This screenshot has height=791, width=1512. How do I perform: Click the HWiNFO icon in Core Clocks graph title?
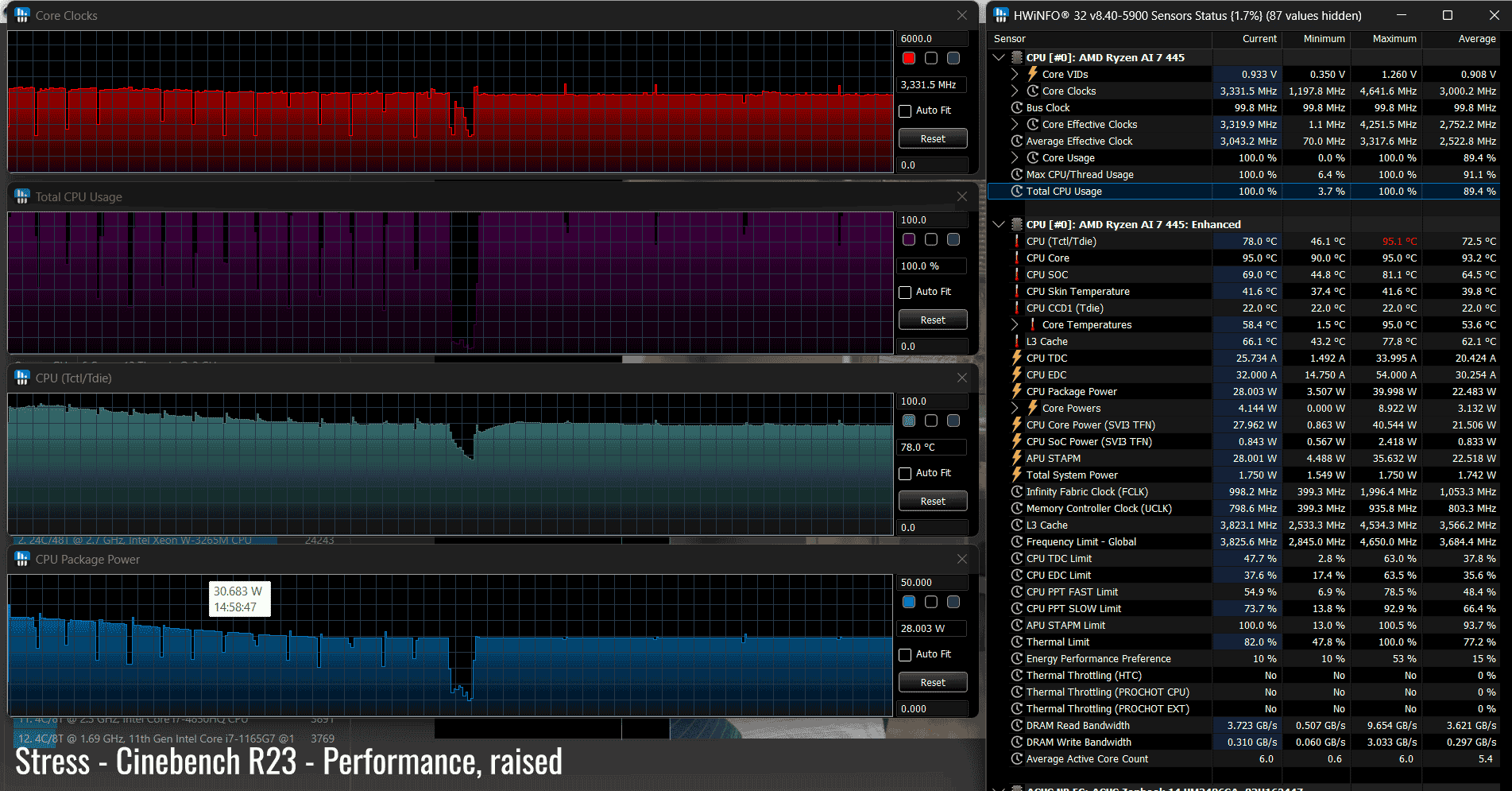pos(22,15)
